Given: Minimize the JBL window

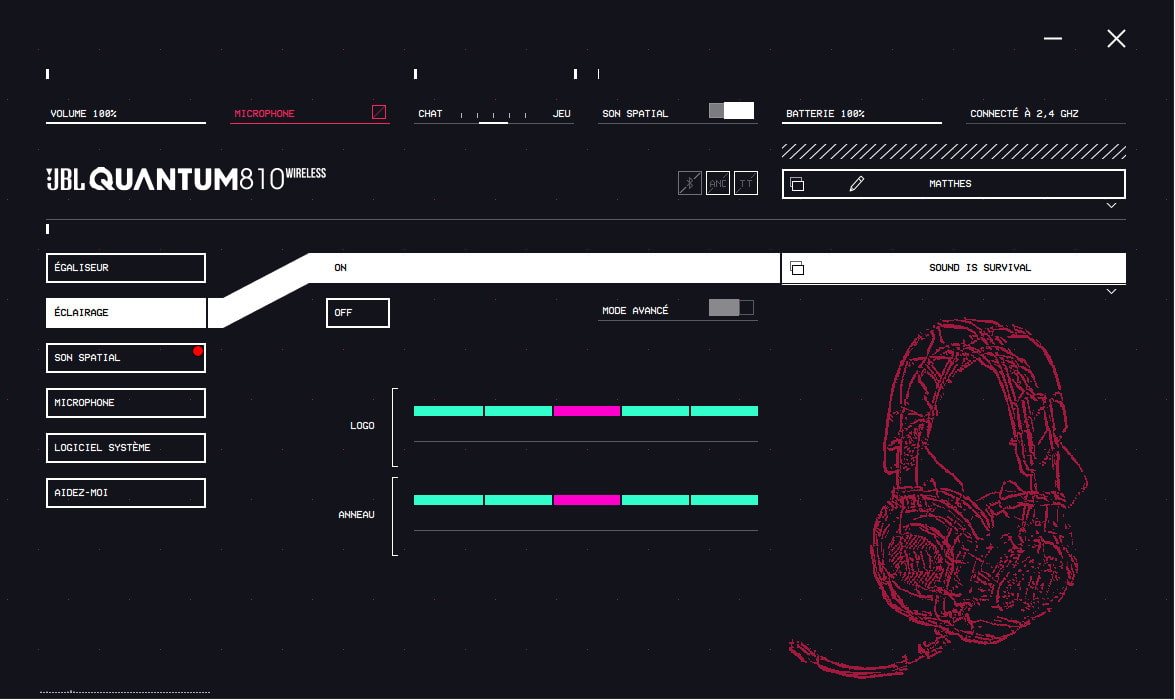Looking at the screenshot, I should pyautogui.click(x=1053, y=38).
